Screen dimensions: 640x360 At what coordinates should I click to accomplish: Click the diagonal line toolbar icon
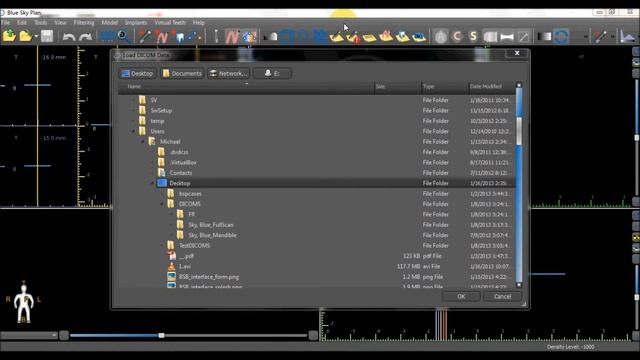(x=523, y=37)
